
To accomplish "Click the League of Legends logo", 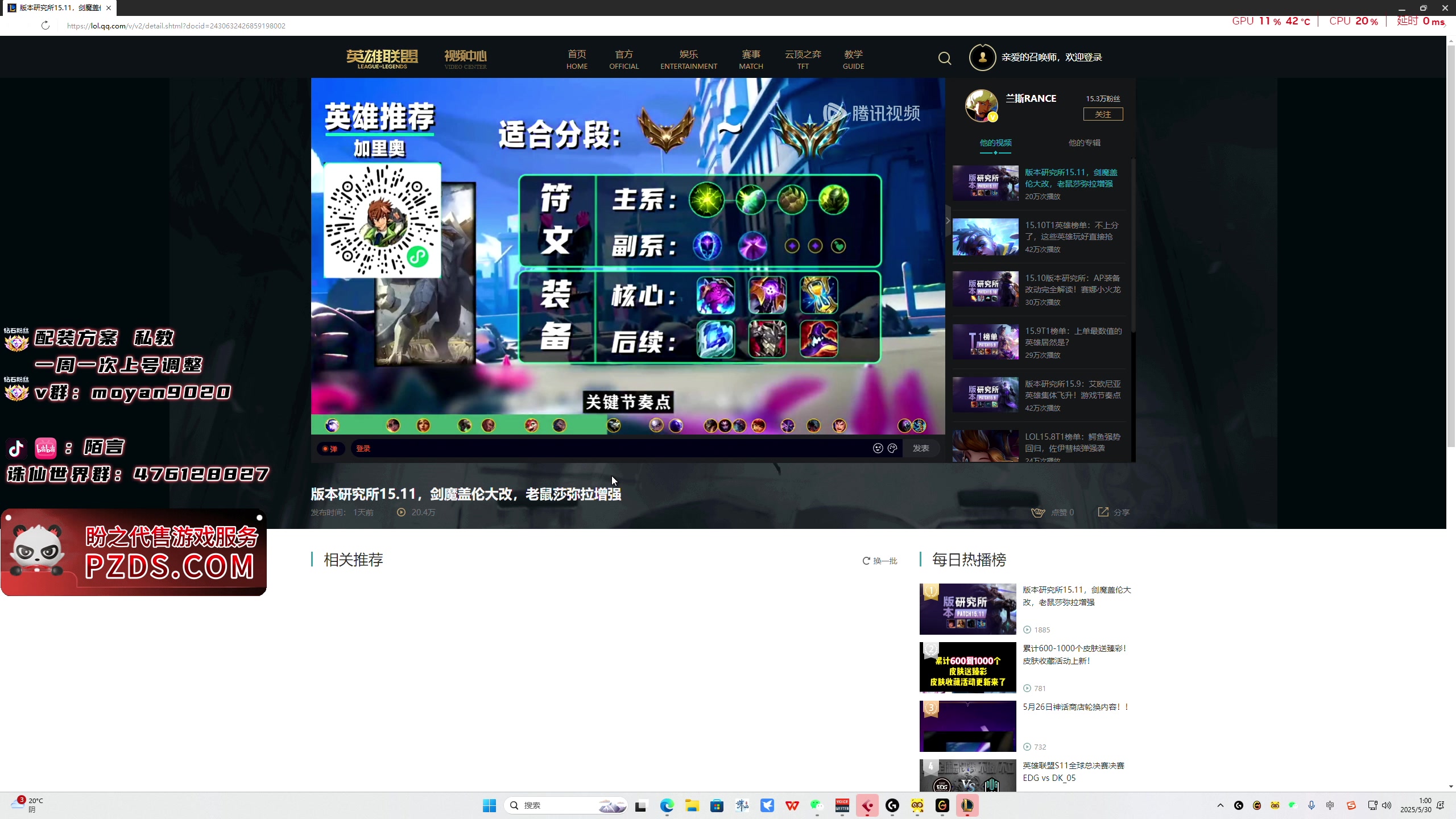I will pos(382,59).
